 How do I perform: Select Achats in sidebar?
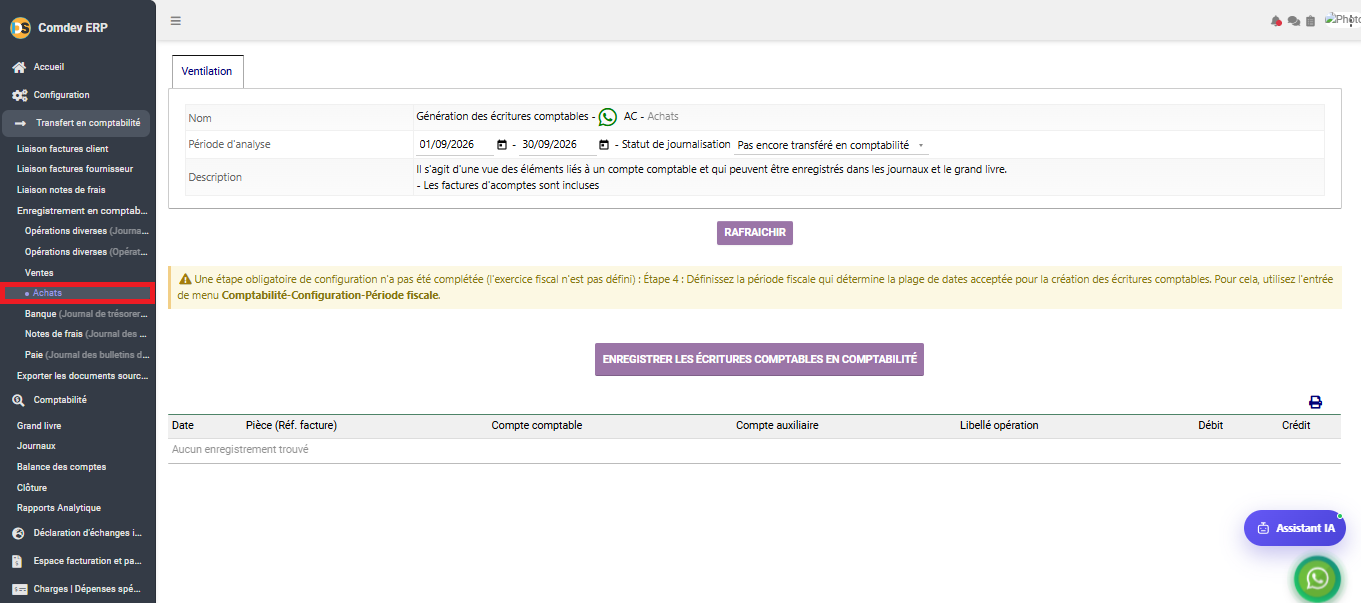pos(47,293)
